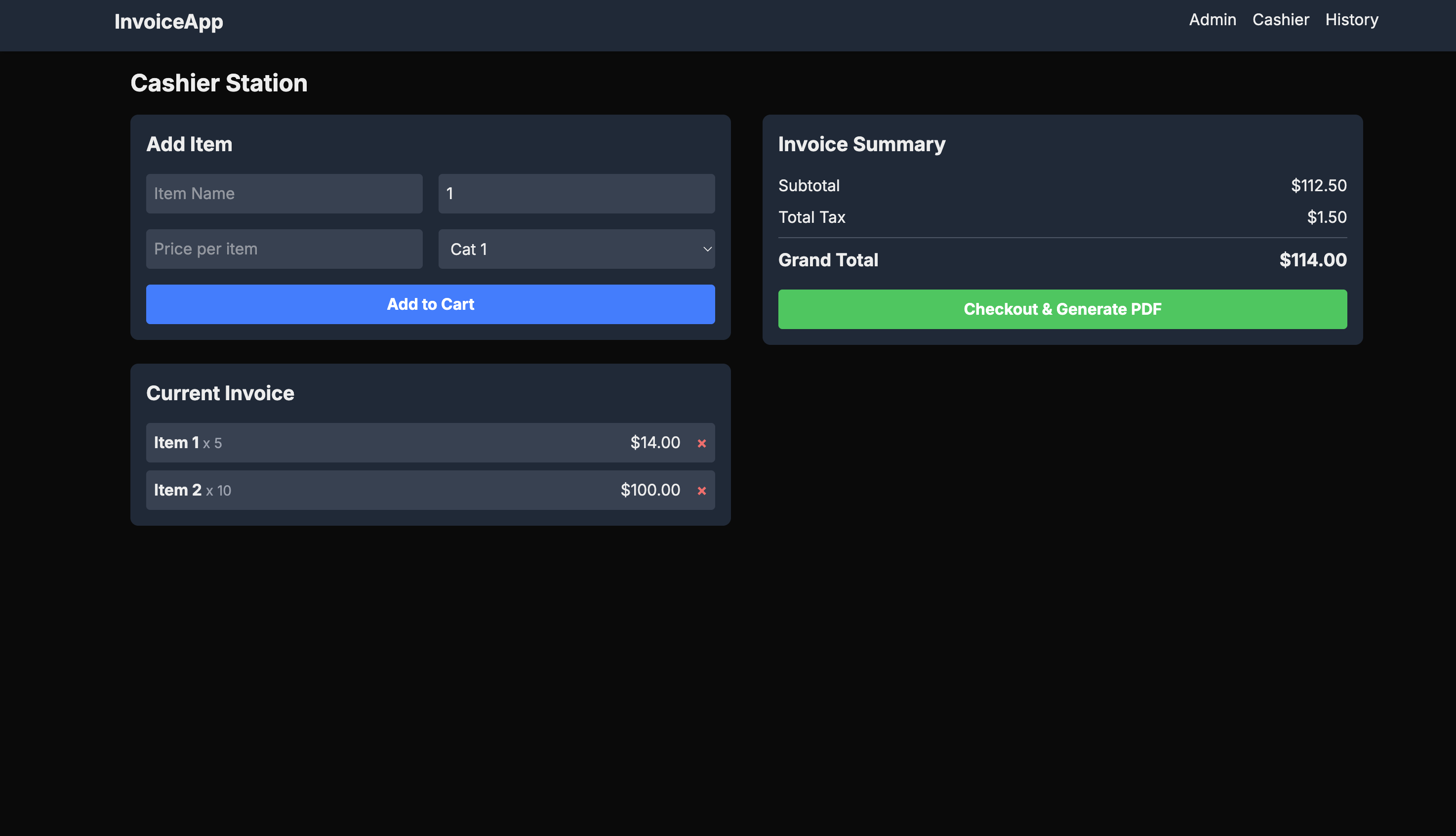Open the Cat 1 category dropdown

[x=575, y=249]
